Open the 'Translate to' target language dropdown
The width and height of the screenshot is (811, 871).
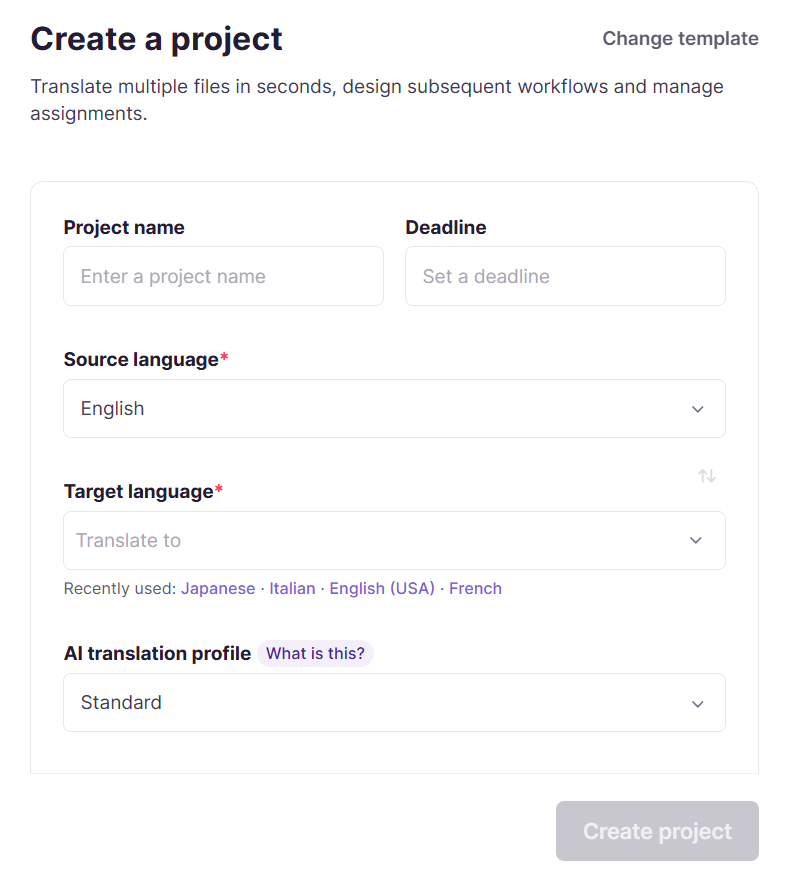pos(394,540)
